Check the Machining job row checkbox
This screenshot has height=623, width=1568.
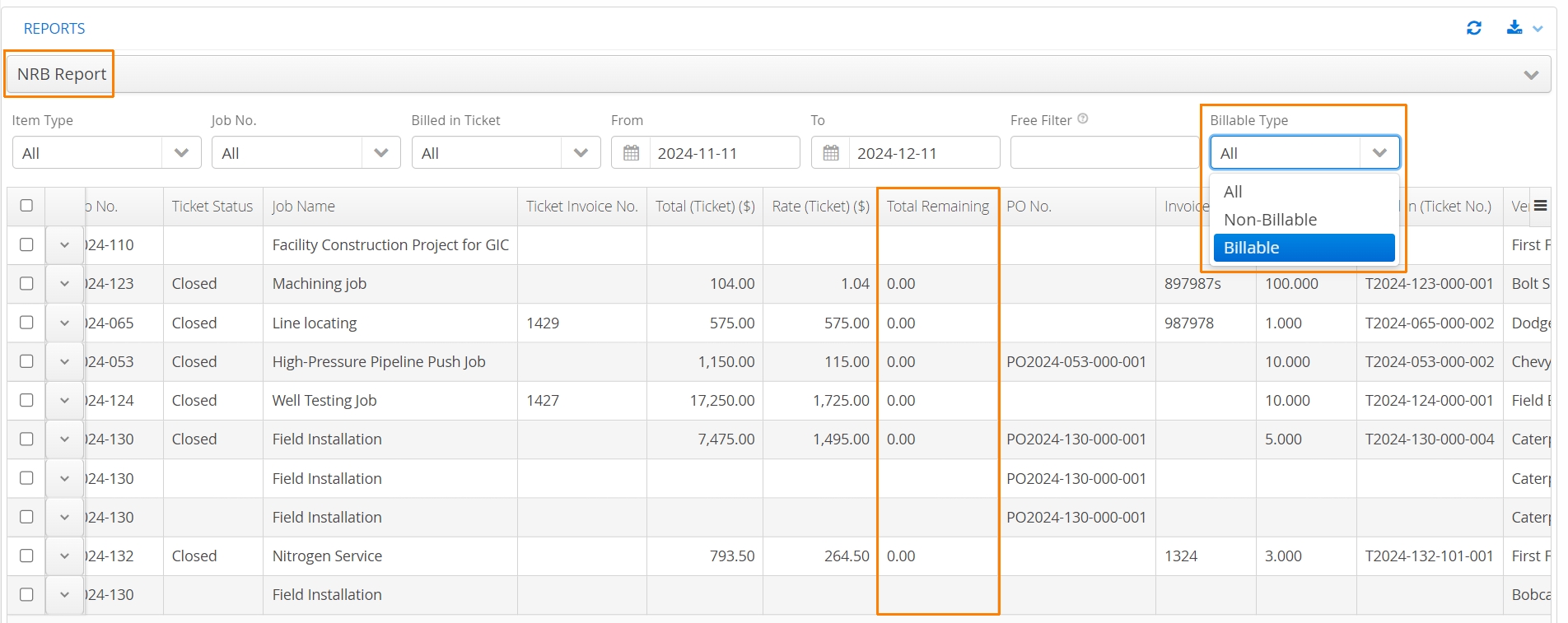tap(26, 283)
